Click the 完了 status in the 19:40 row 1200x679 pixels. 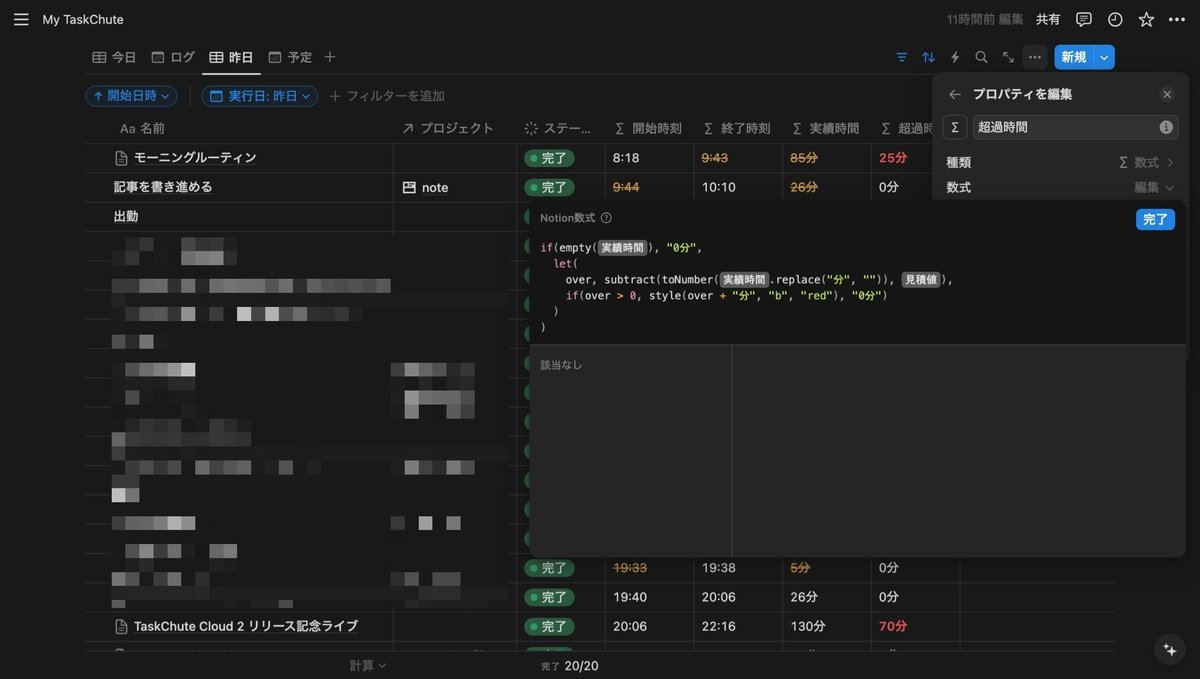pyautogui.click(x=549, y=597)
